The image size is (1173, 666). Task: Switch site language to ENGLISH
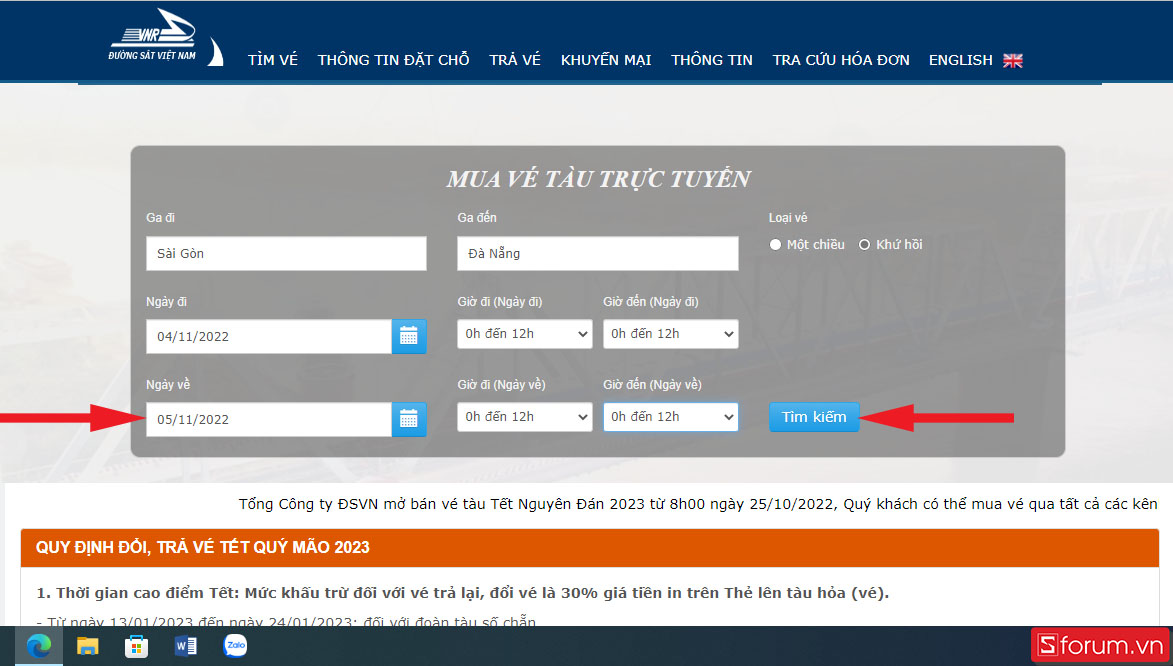(x=960, y=60)
